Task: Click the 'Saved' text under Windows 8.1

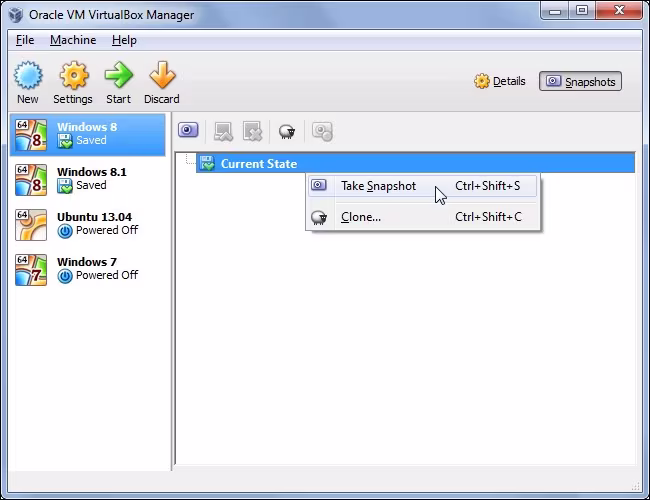Action: pos(91,185)
